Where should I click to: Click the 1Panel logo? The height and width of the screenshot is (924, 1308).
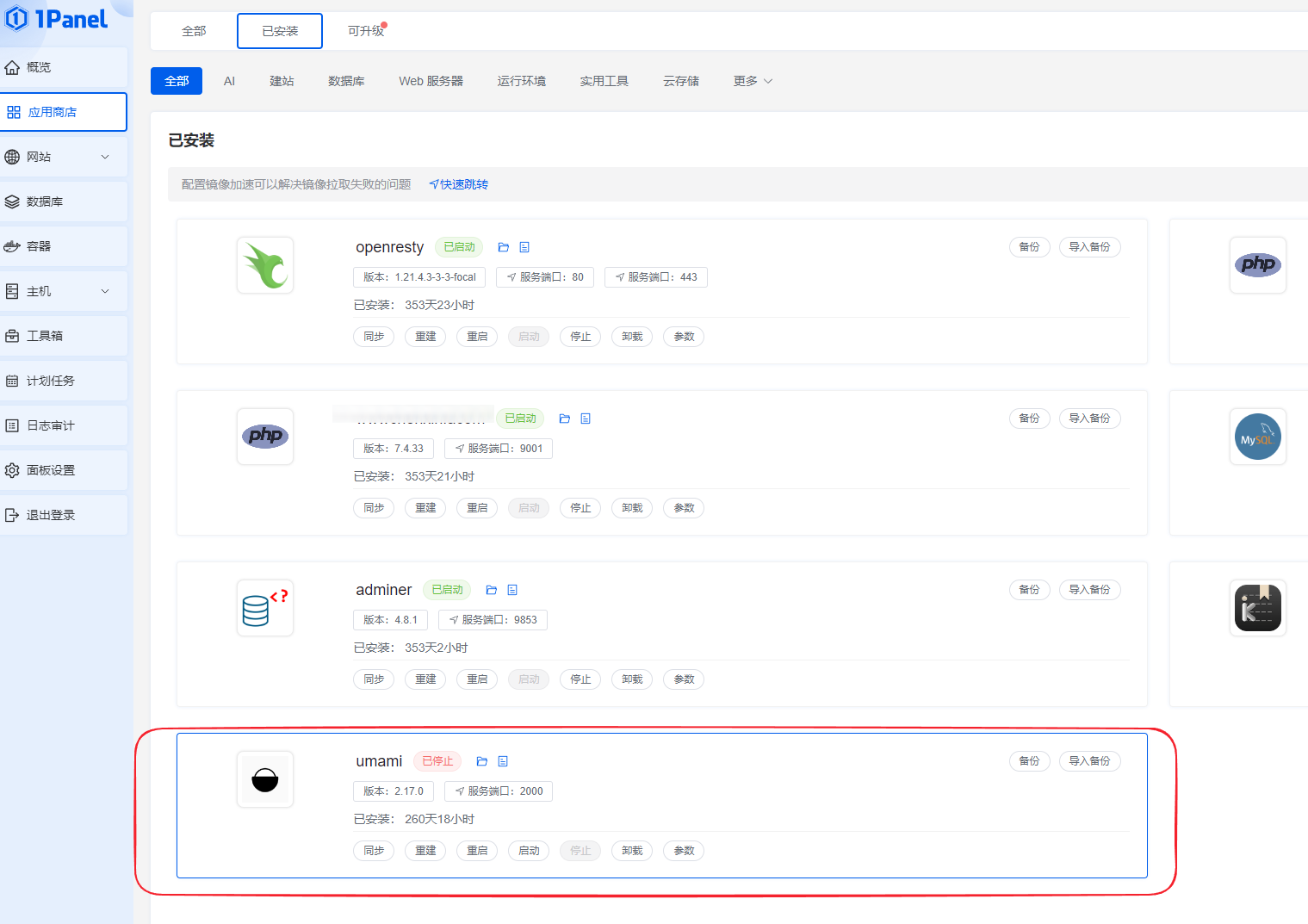57,19
